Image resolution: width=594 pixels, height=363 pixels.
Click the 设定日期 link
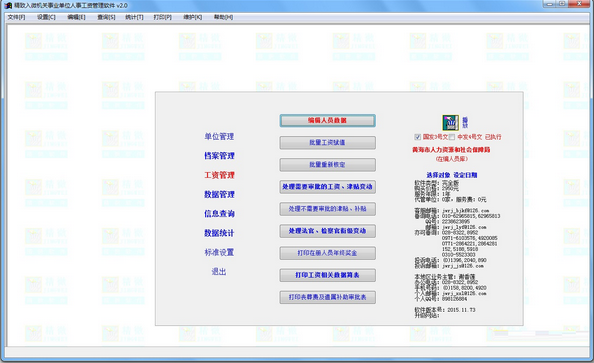pos(465,175)
